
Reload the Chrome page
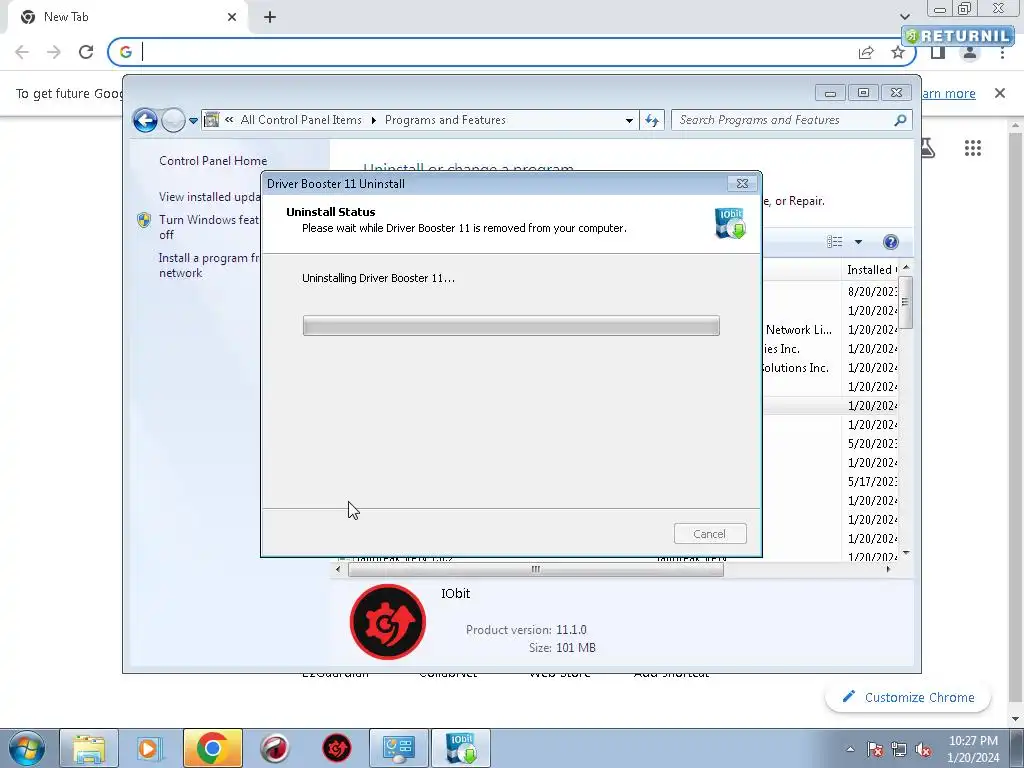click(x=86, y=52)
